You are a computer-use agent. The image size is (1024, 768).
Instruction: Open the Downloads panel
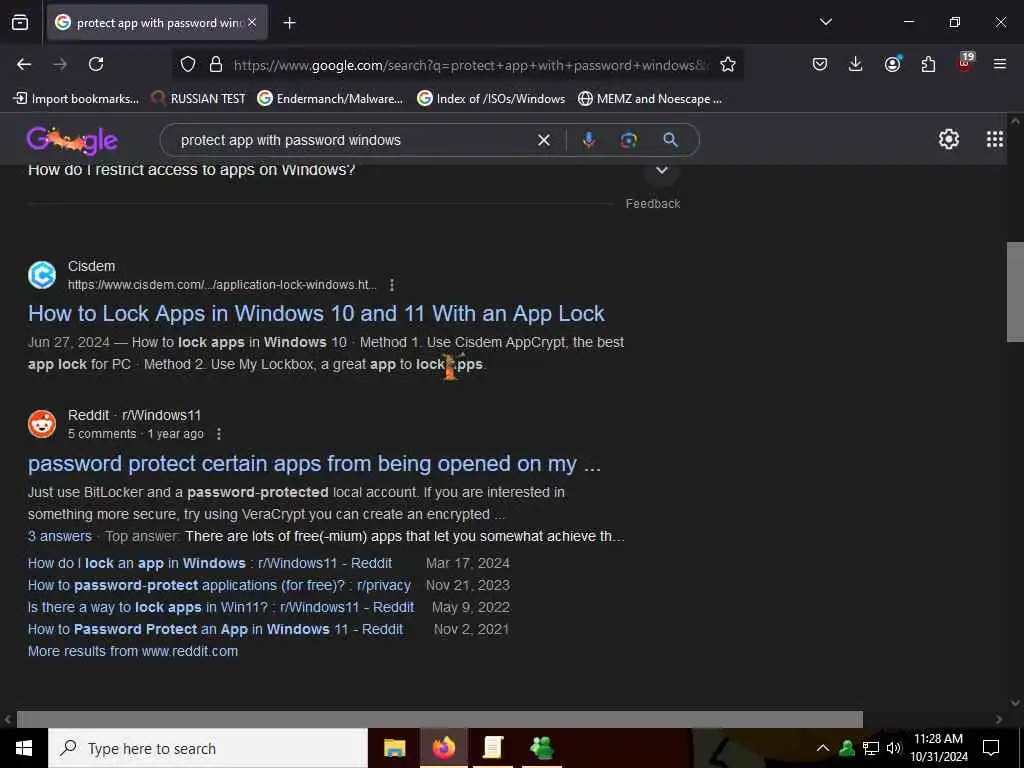[856, 64]
